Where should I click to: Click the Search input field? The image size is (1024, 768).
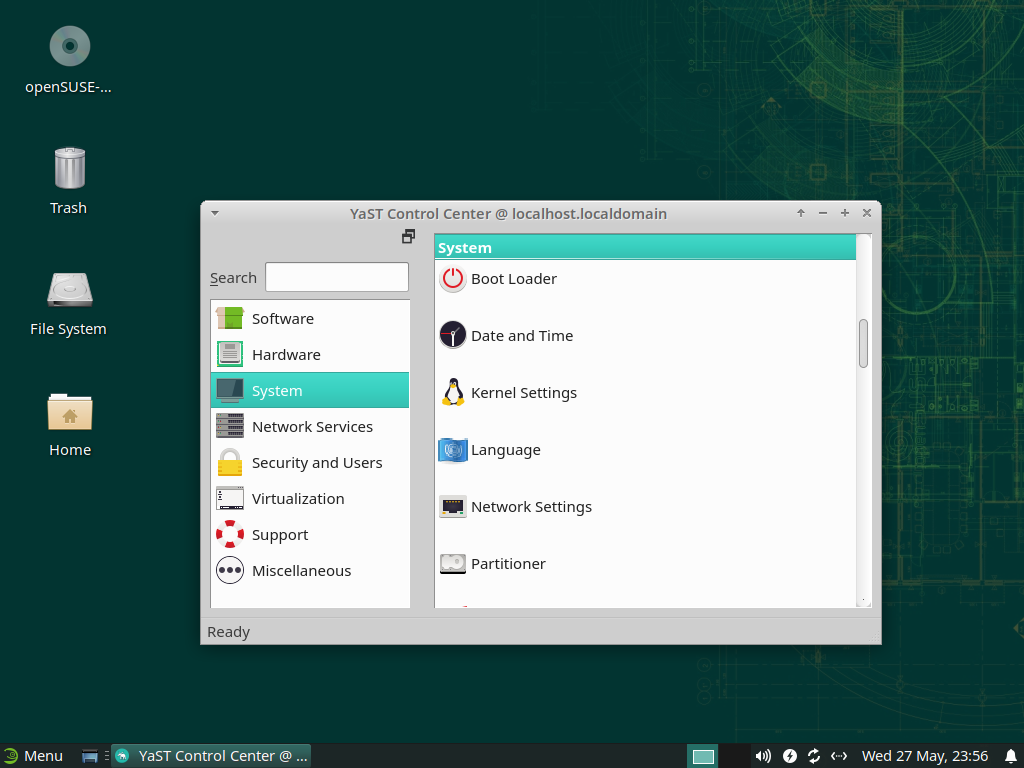[336, 277]
